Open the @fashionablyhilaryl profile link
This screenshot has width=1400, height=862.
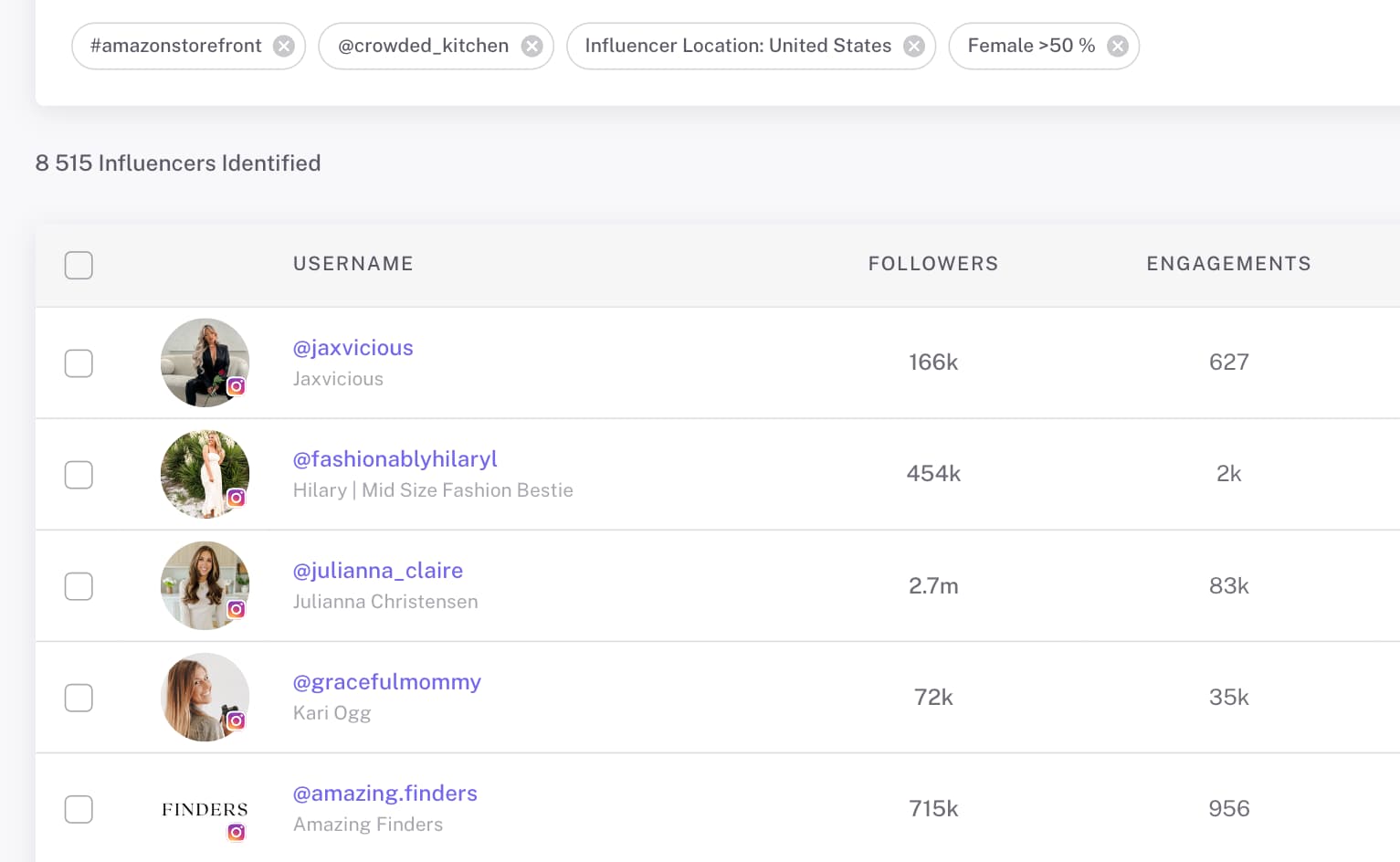[395, 459]
